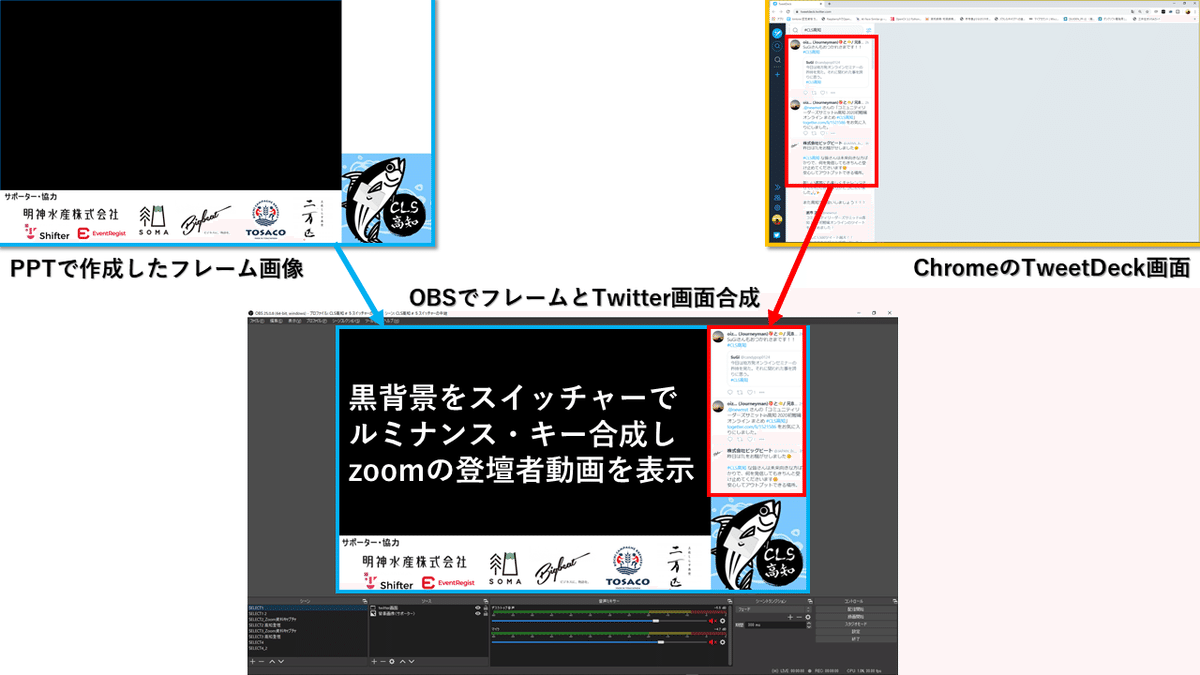Add a scene transition with plus icon
Screen dimensions: 1200x675
pos(790,617)
